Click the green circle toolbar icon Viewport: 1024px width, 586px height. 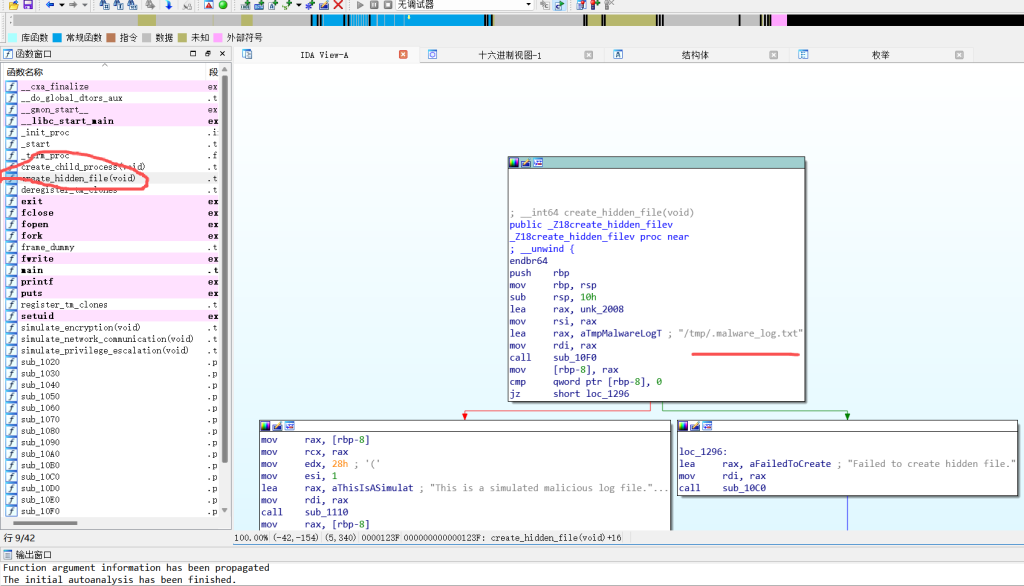tap(222, 5)
